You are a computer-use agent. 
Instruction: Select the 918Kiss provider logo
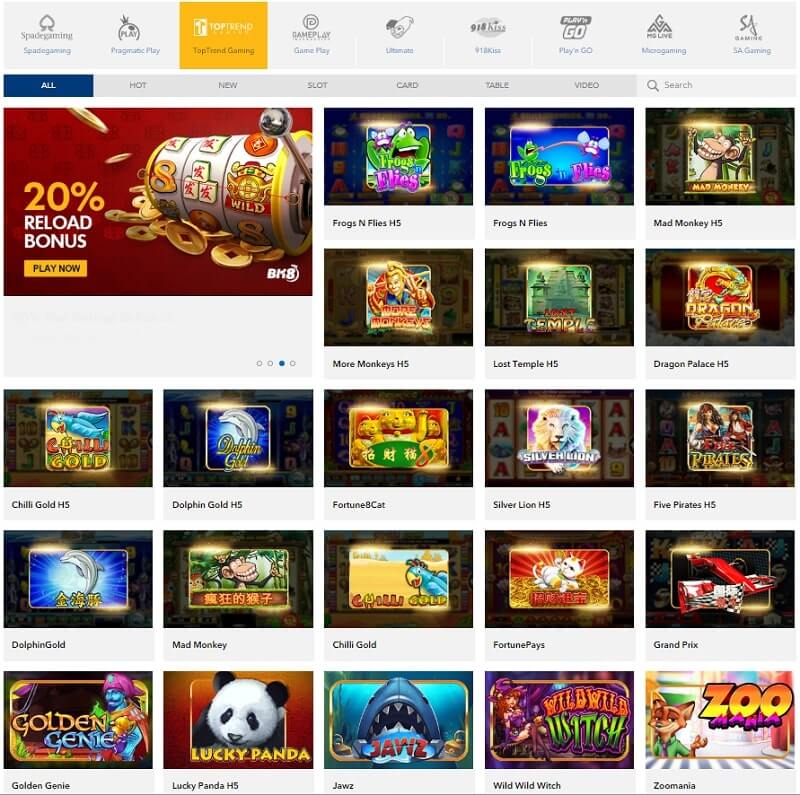(x=488, y=27)
